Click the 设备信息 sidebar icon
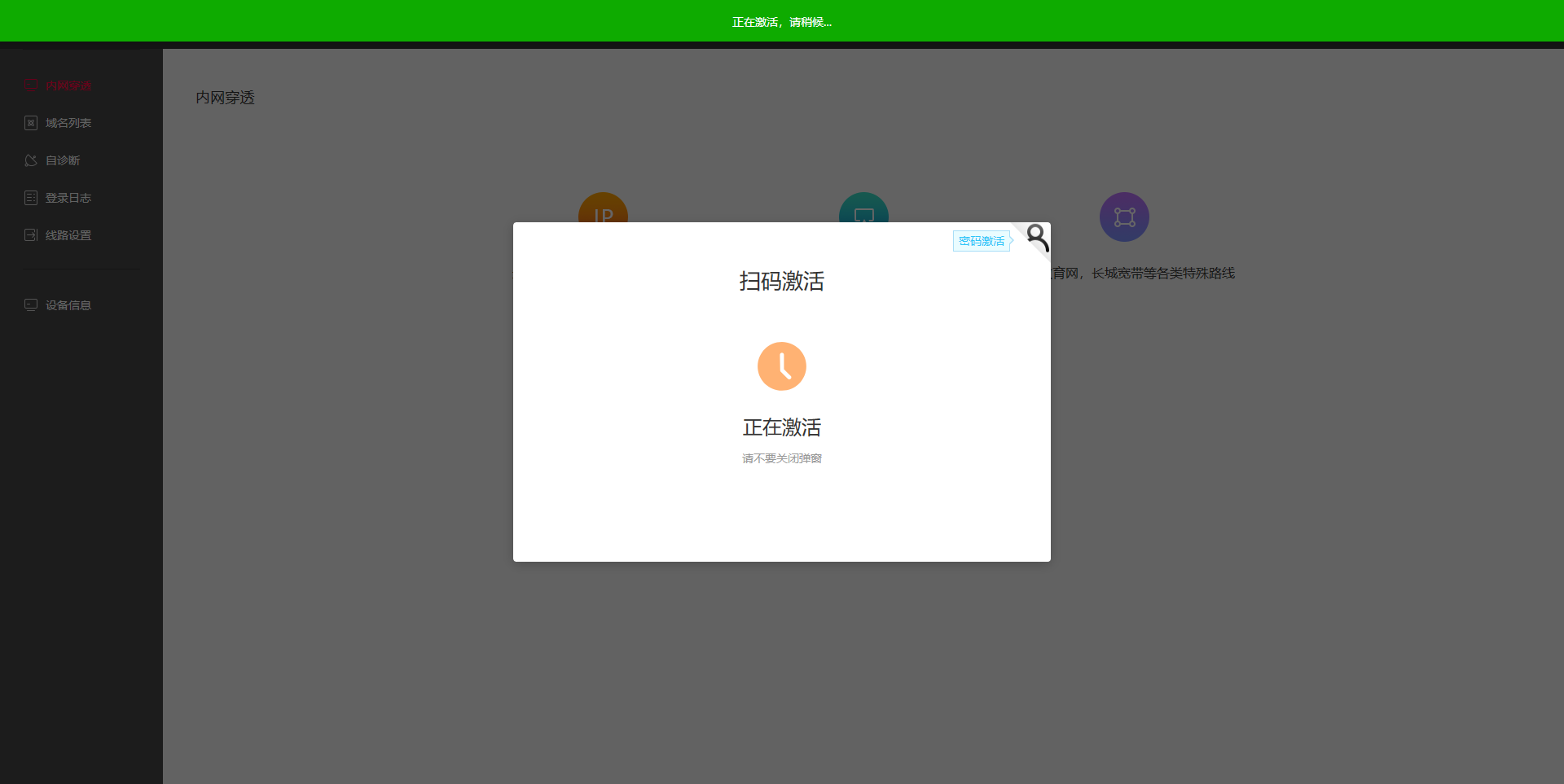The height and width of the screenshot is (784, 1564). (x=31, y=305)
